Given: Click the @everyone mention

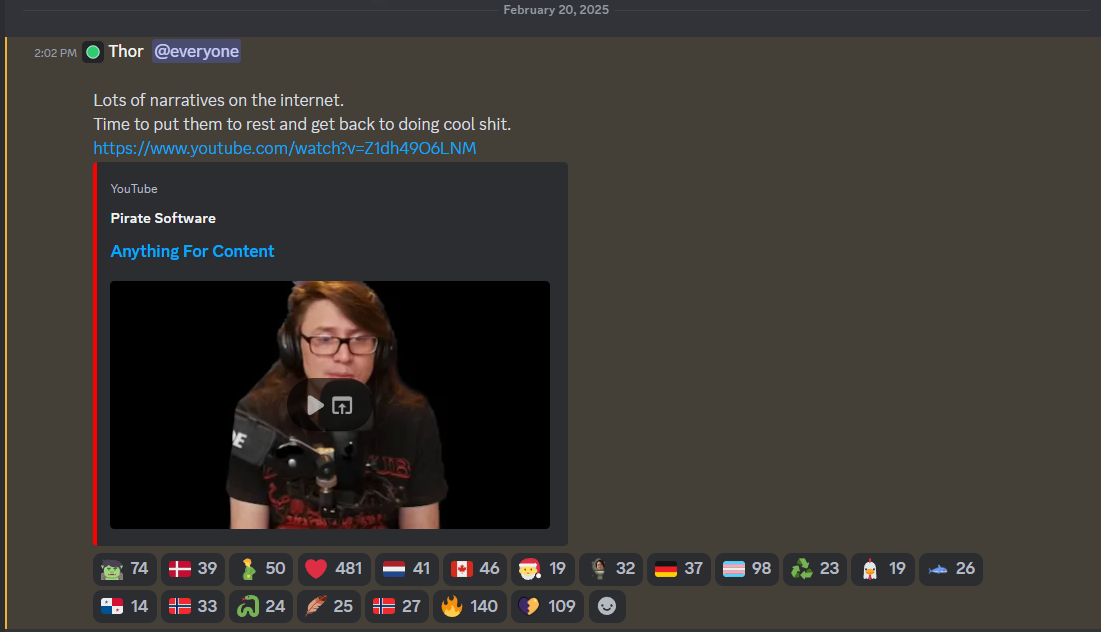Looking at the screenshot, I should pyautogui.click(x=197, y=51).
